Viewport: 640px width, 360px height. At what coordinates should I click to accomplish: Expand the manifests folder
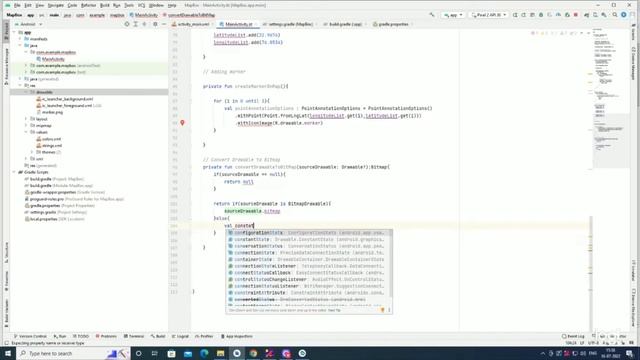point(20,39)
